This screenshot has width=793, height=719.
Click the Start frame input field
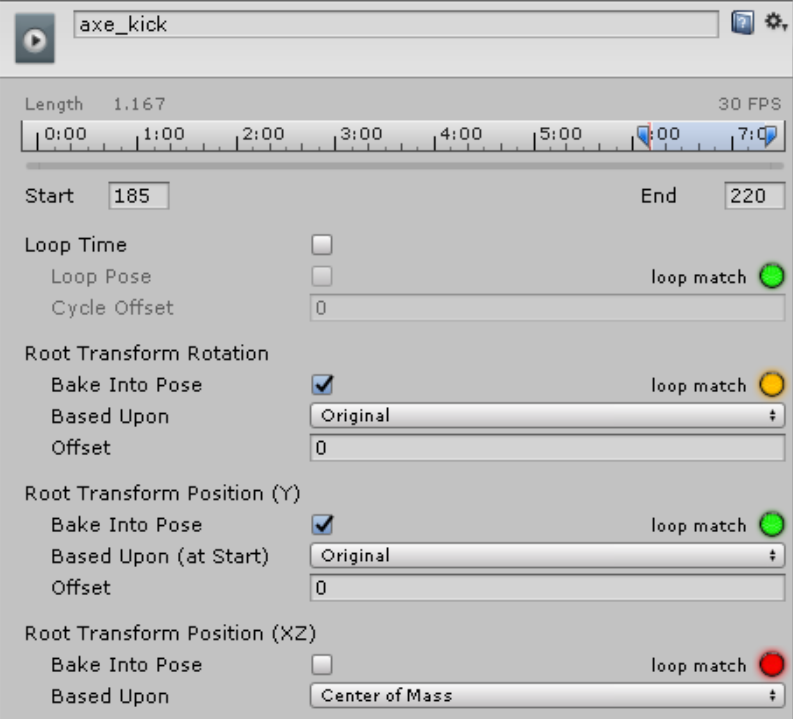[x=138, y=196]
